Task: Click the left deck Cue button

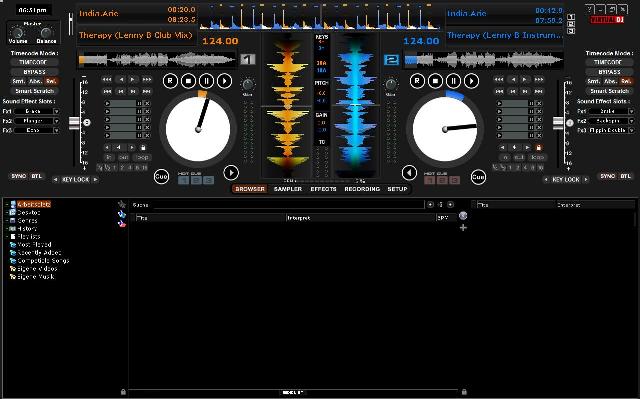Action: (x=161, y=177)
